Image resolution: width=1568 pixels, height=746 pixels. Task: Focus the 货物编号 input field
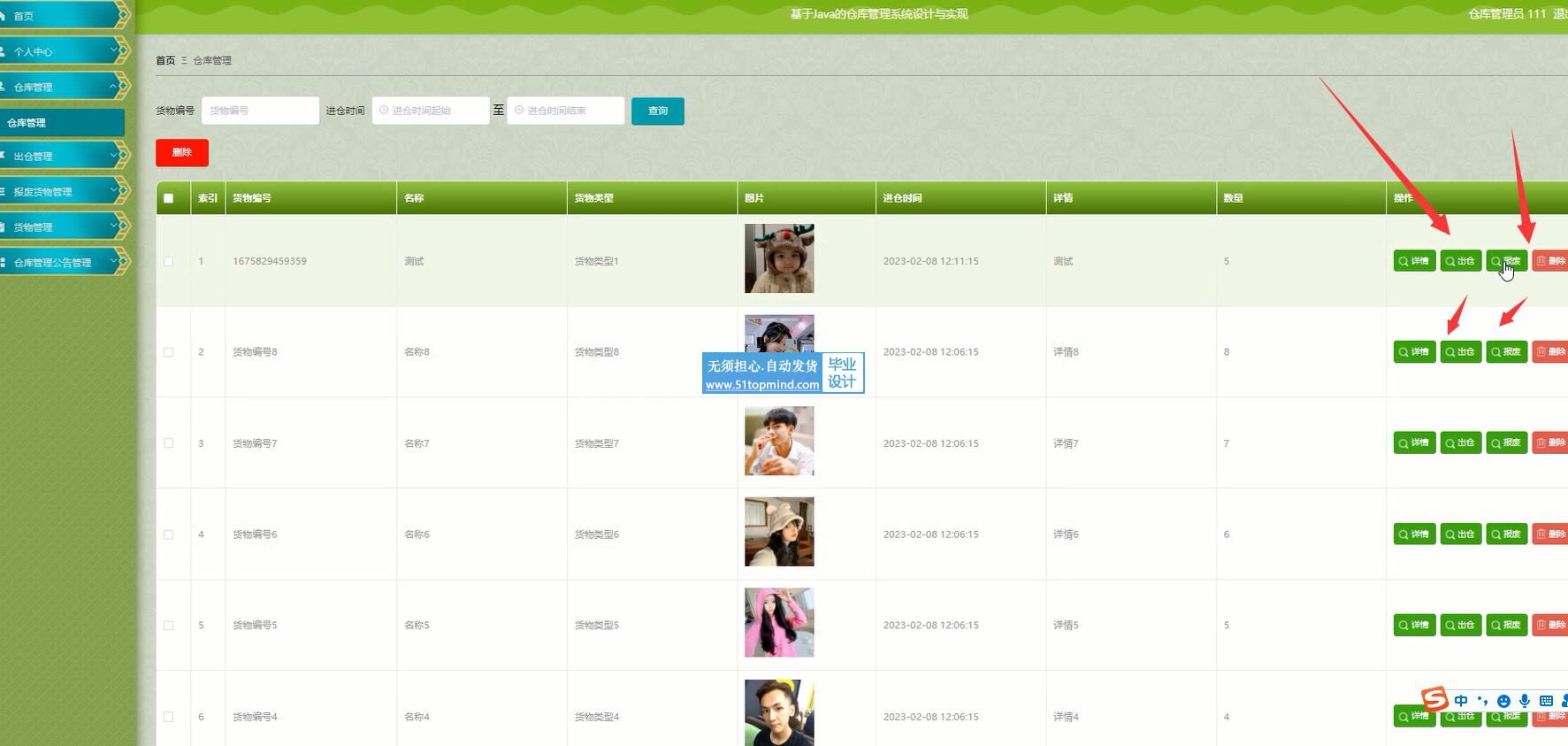coord(260,111)
